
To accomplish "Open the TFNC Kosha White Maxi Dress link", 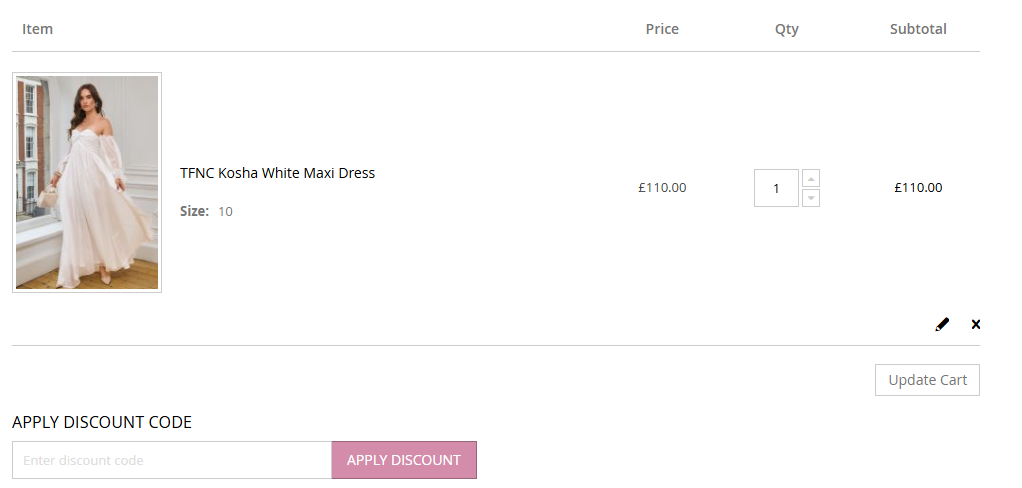I will 277,173.
